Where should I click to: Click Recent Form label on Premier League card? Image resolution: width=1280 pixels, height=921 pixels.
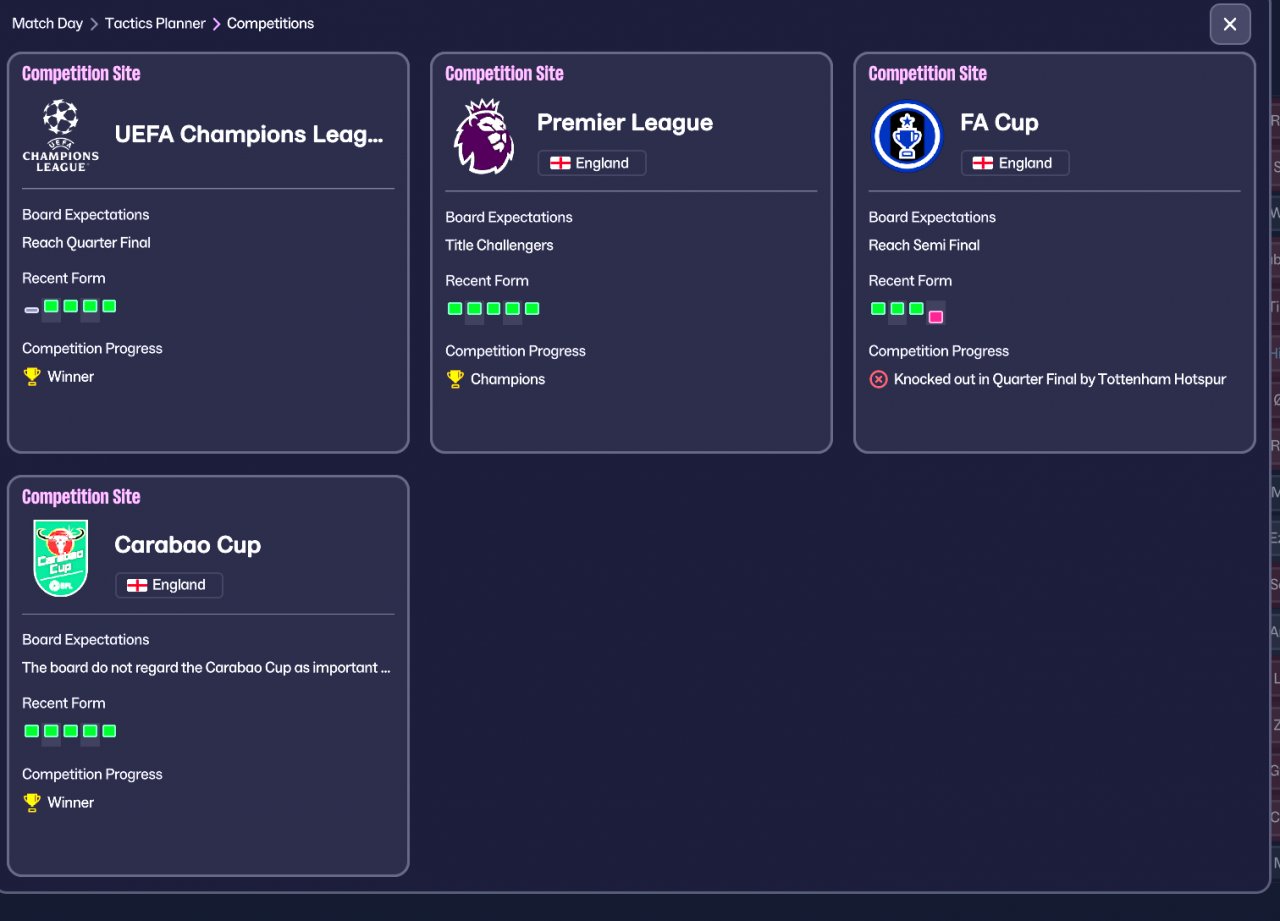[x=487, y=281]
